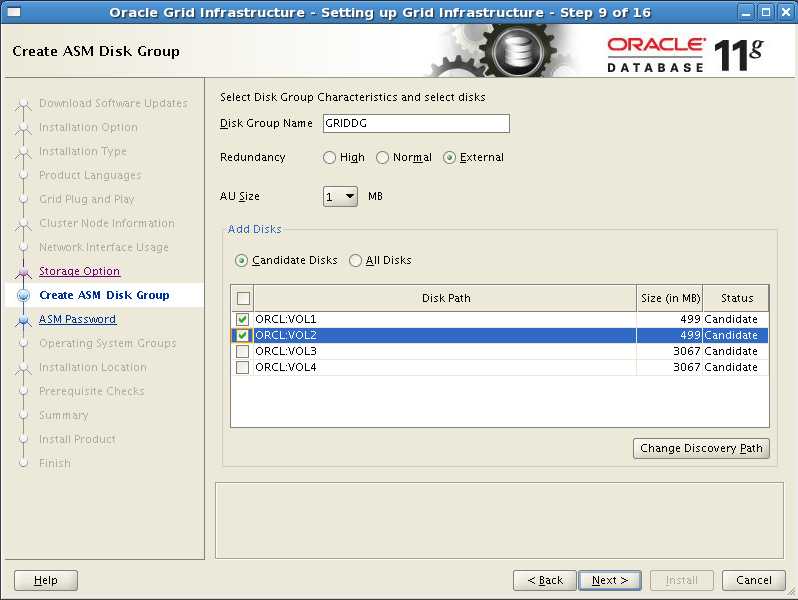Screen dimensions: 798x600
Task: Uncheck the ORCL:VOL2 disk checkbox
Action: tap(242, 335)
